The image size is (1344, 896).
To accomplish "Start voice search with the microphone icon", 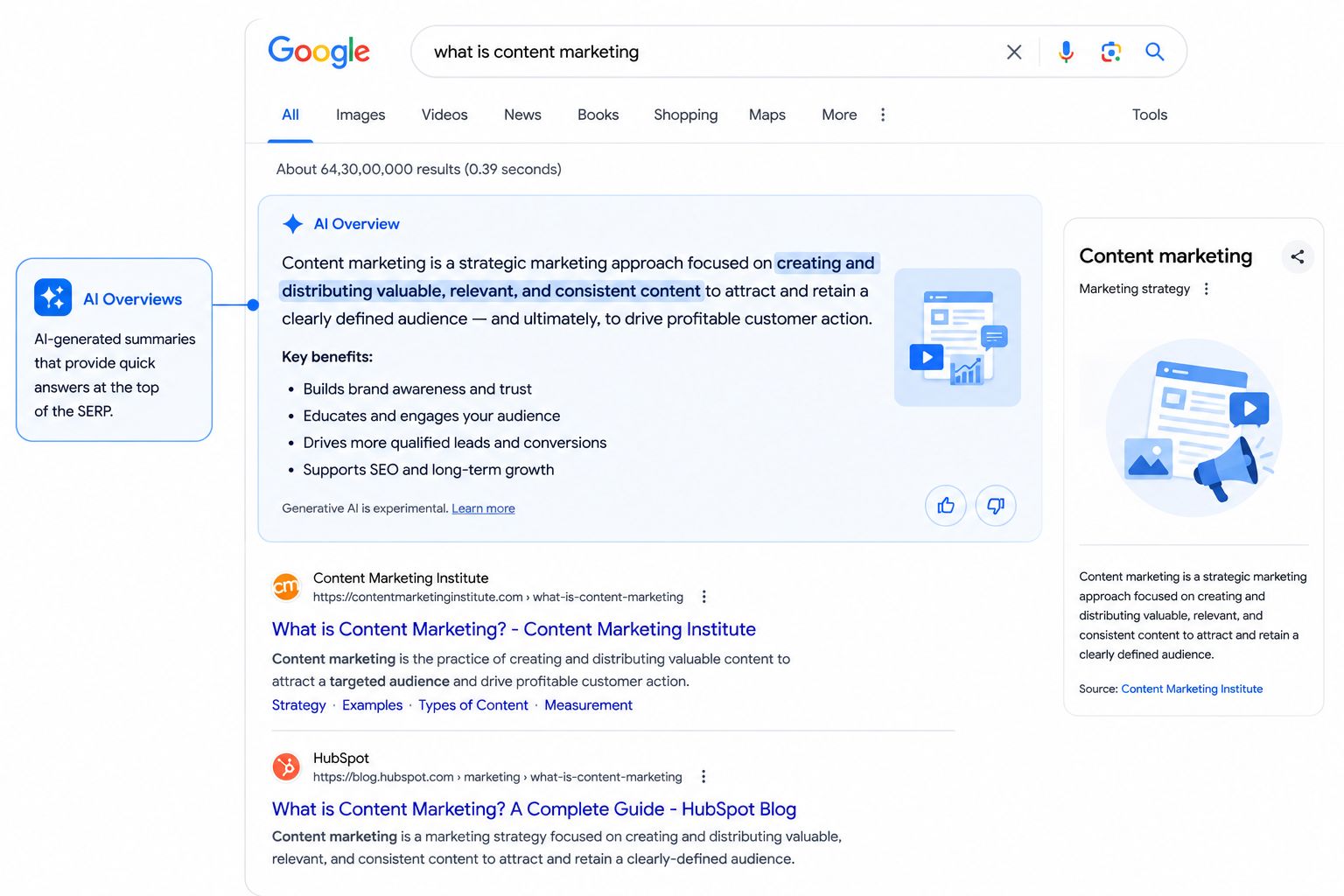I will (x=1066, y=52).
